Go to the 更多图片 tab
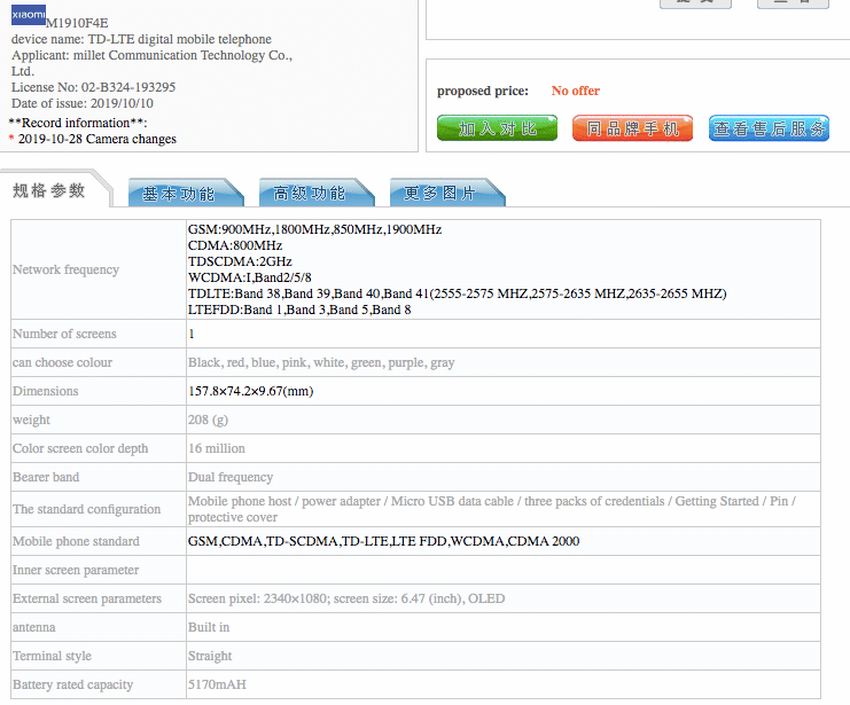850x705 pixels. pos(440,193)
